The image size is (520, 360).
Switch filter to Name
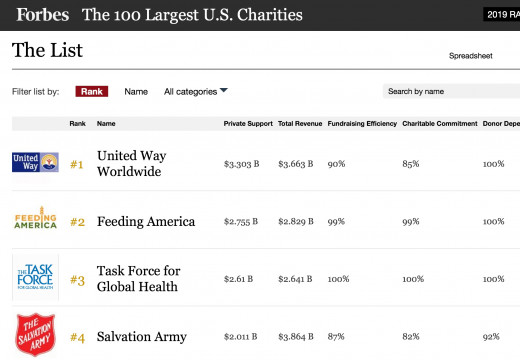(136, 91)
